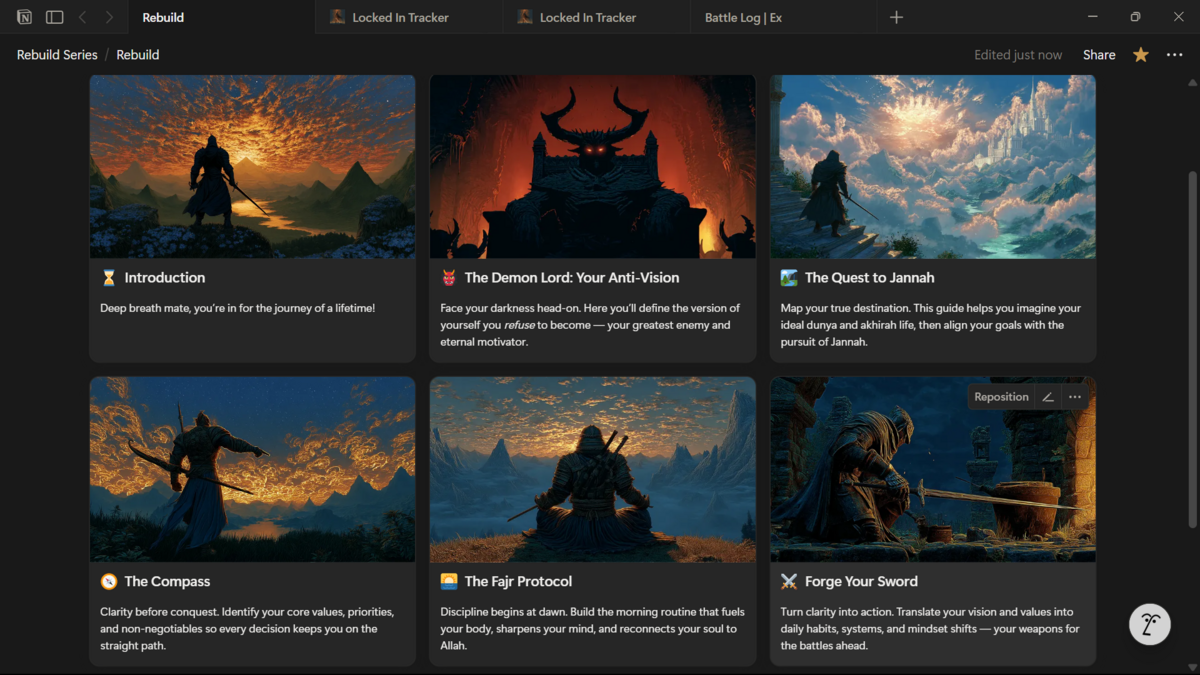Open The Demon Lord: Your Anti-Vision title
1200x675 pixels.
572,278
